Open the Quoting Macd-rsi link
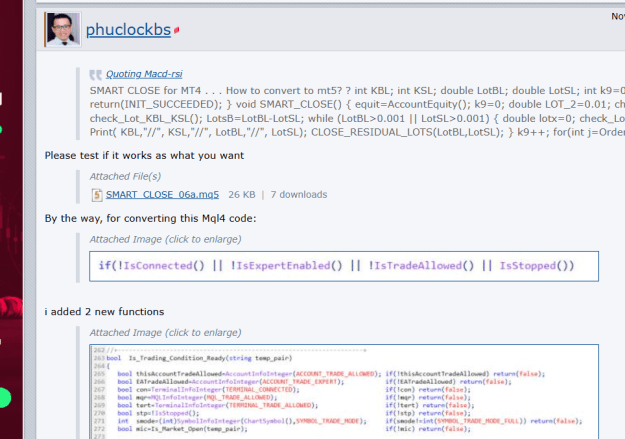The width and height of the screenshot is (625, 439). pos(144,74)
